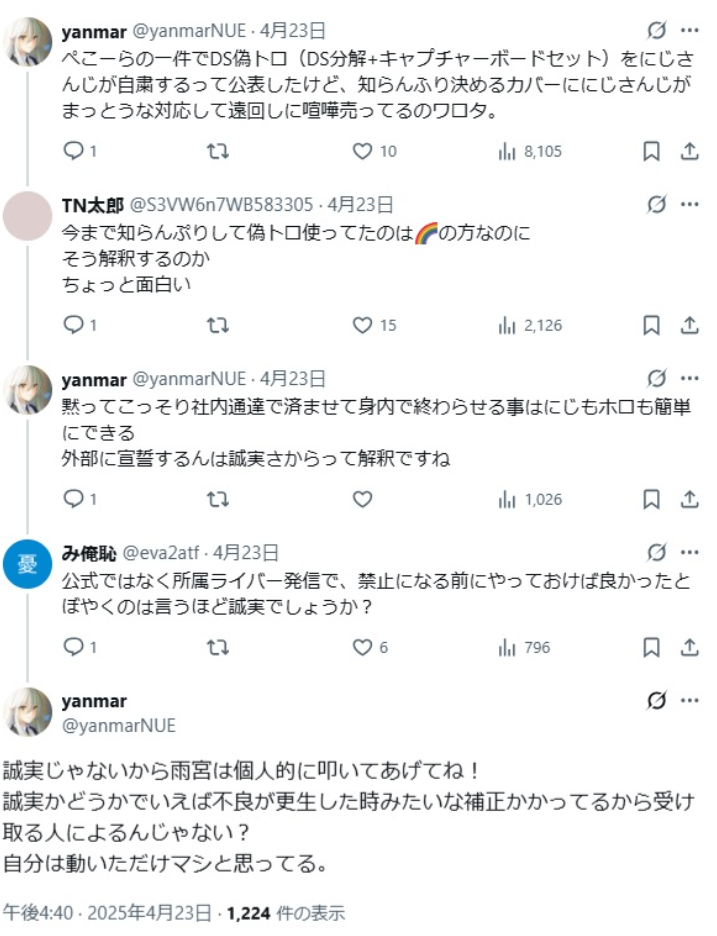Open Grok icon on the main bottom post
The height and width of the screenshot is (936, 717).
(x=657, y=701)
